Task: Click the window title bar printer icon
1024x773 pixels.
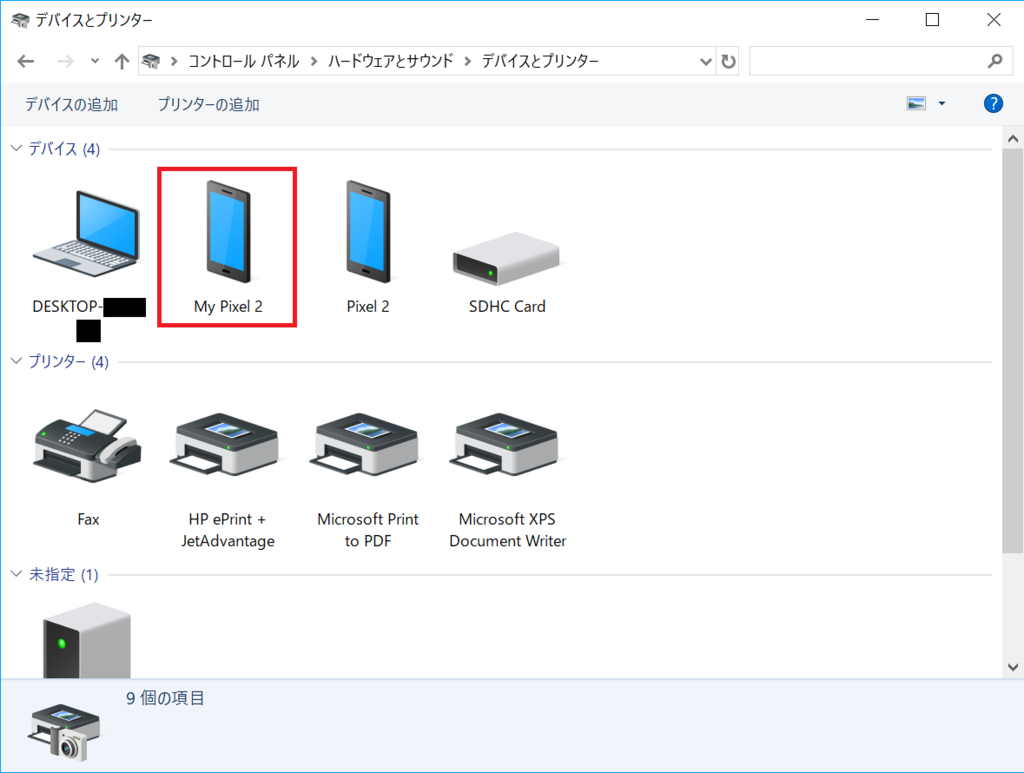Action: point(20,20)
